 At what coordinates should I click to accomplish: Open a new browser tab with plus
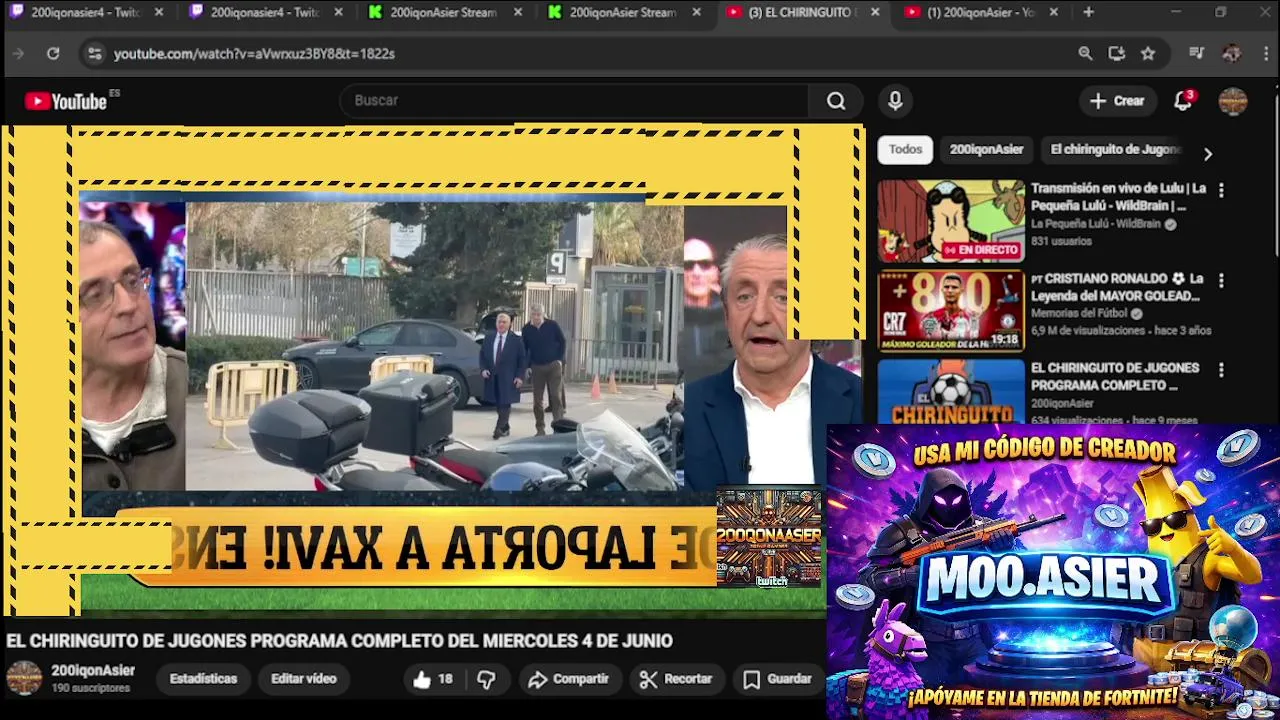(1088, 12)
